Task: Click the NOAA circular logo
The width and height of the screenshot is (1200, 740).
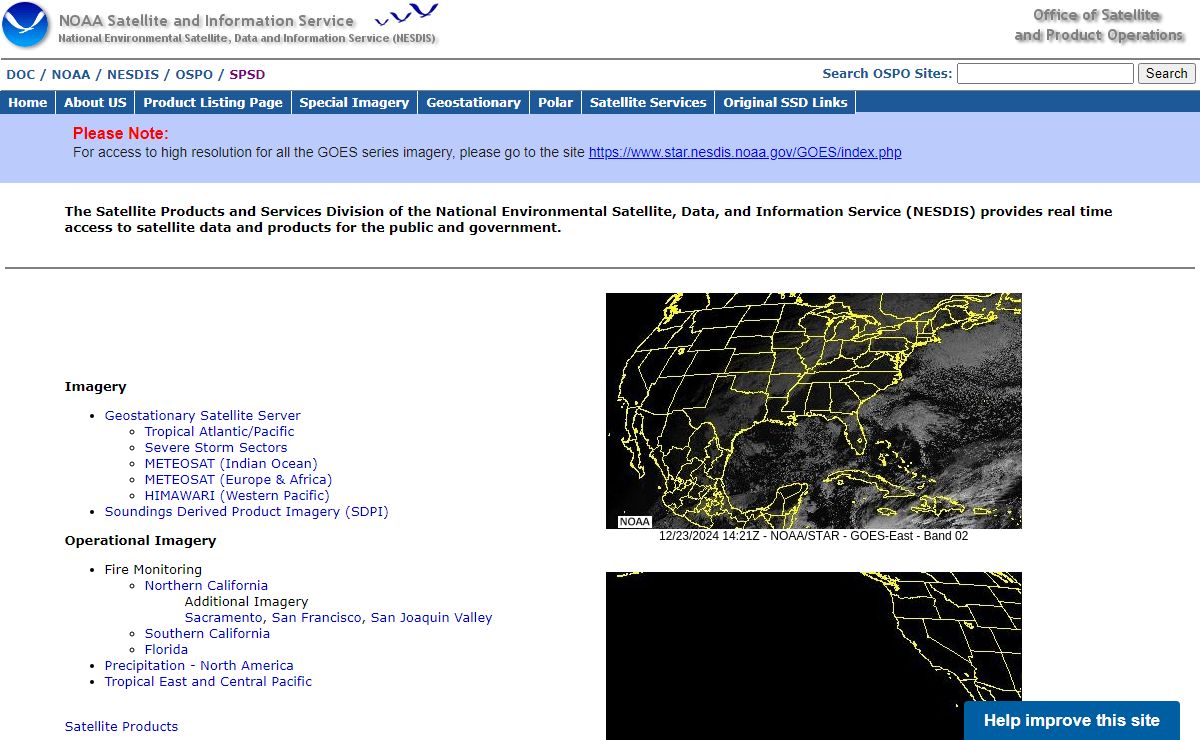Action: [x=25, y=25]
